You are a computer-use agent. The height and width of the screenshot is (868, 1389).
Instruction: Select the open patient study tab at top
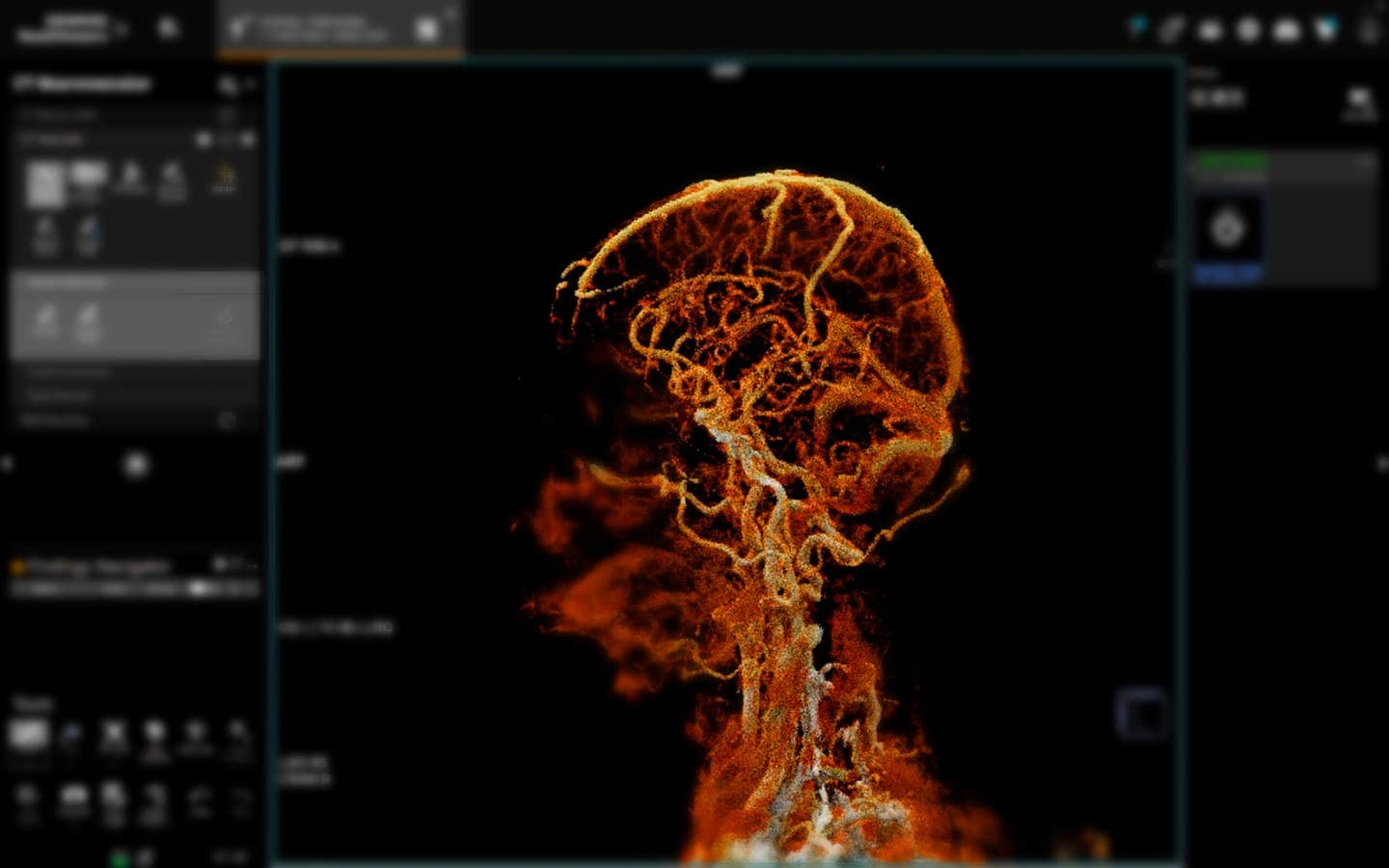[x=340, y=29]
